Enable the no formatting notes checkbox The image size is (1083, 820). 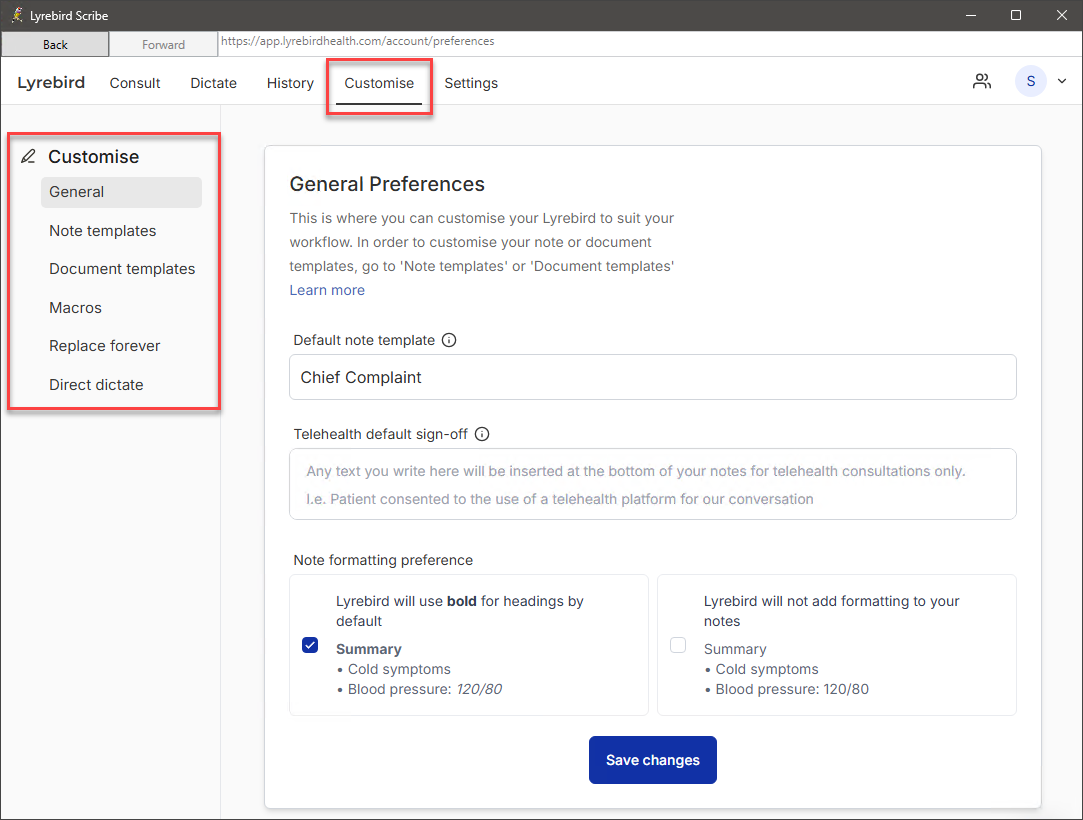(678, 645)
